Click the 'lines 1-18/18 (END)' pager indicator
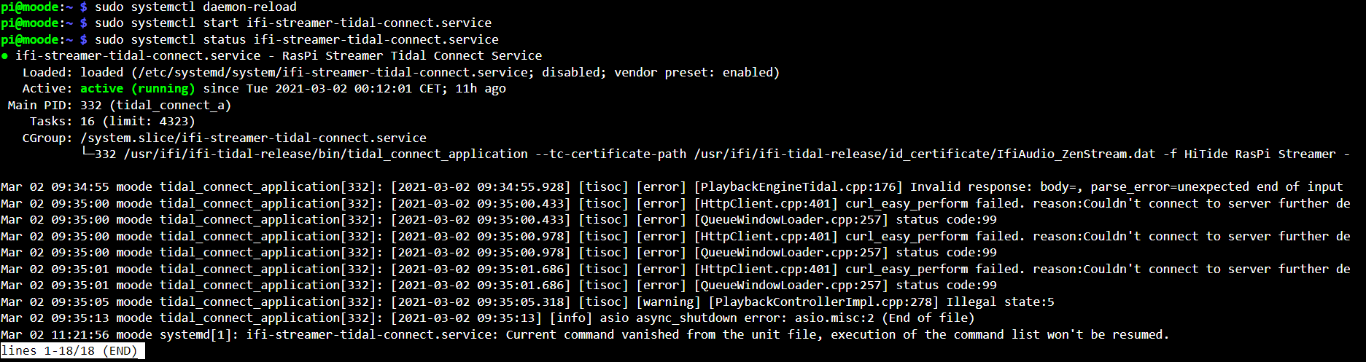1366x362 pixels. tap(73, 350)
